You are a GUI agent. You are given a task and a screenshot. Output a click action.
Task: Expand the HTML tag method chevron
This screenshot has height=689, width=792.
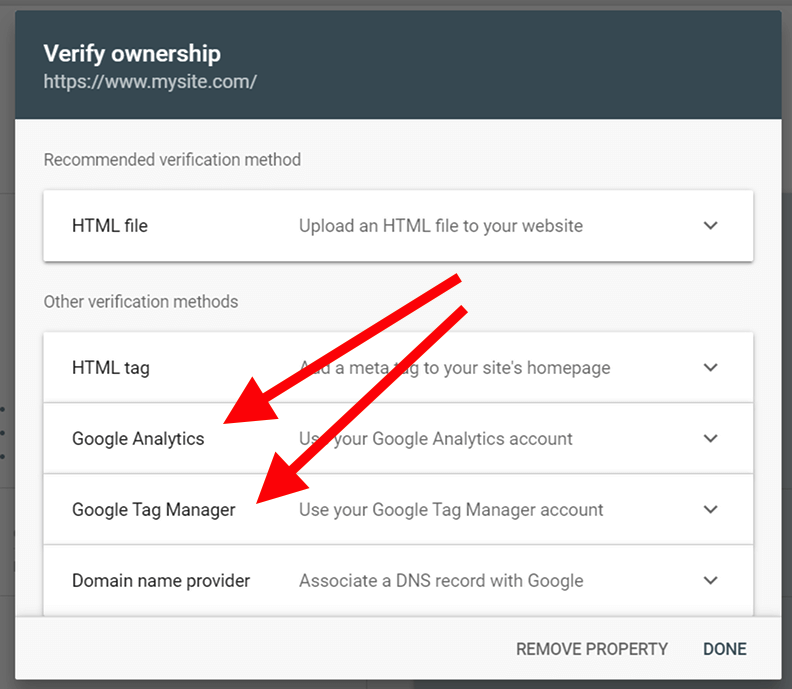coord(710,368)
